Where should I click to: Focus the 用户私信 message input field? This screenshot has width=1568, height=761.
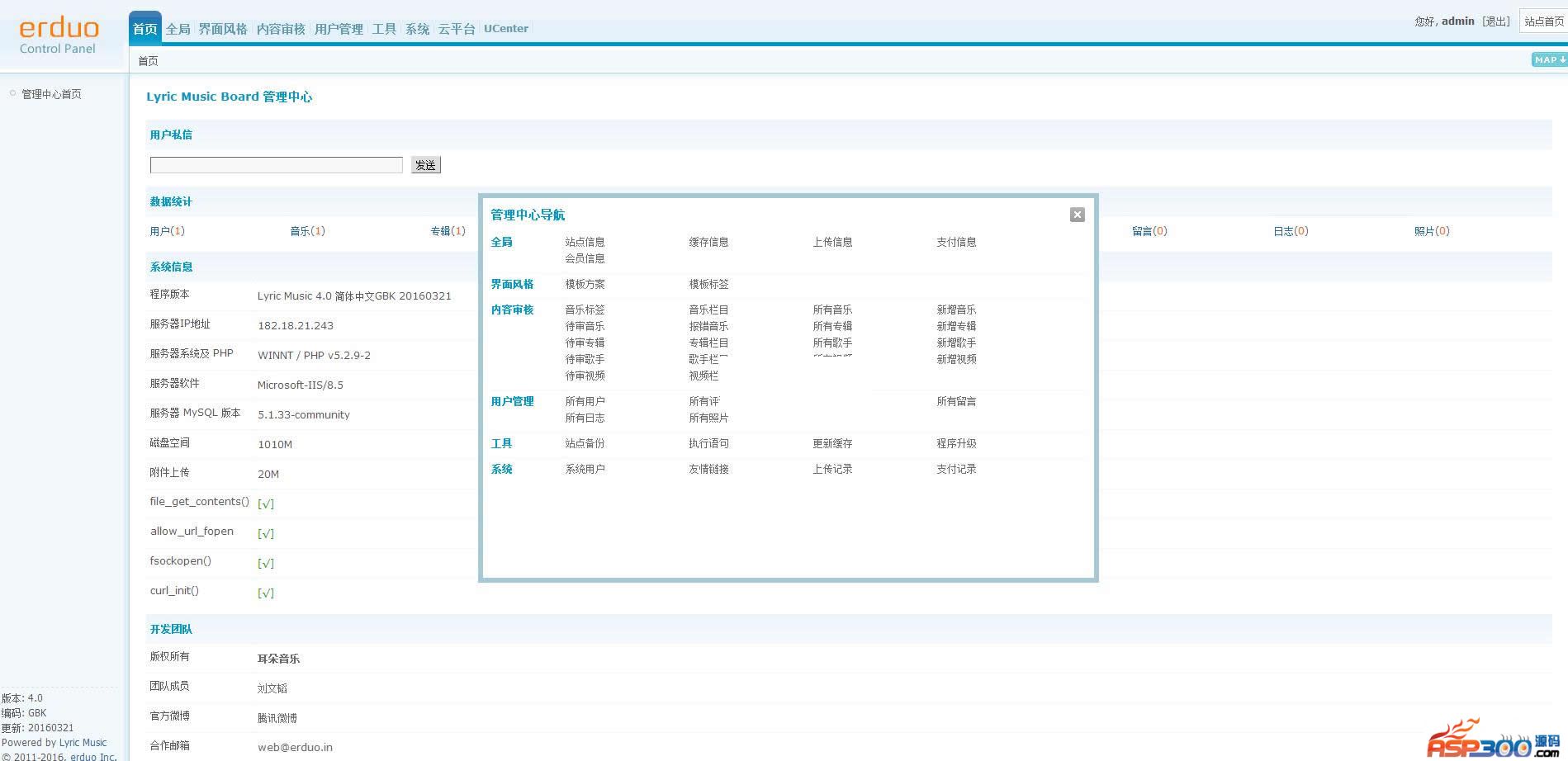[x=277, y=165]
